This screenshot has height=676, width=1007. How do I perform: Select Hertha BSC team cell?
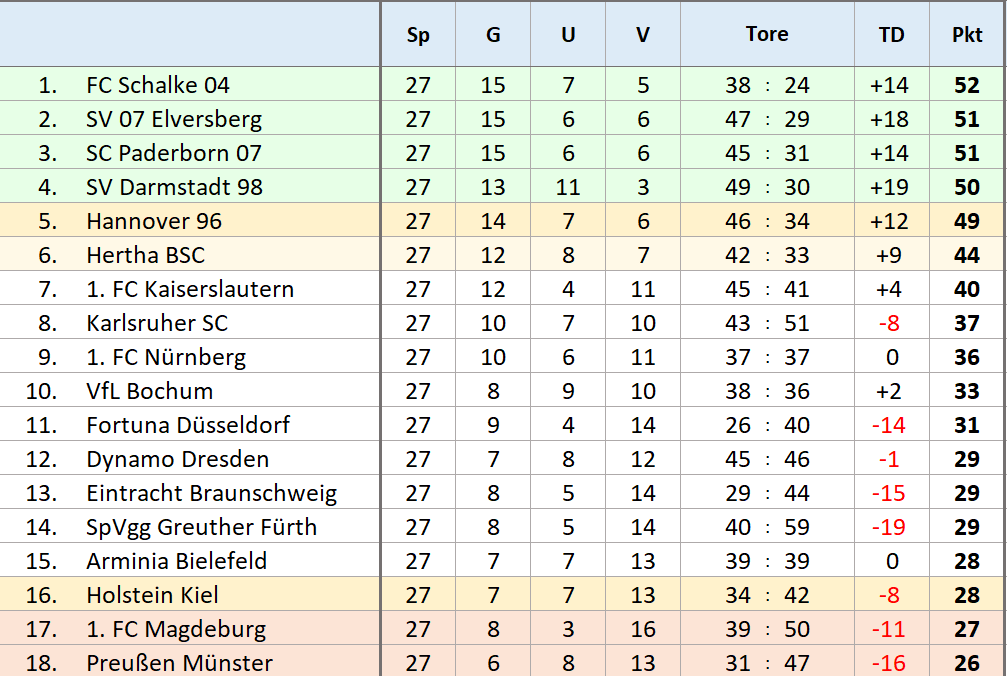tap(145, 255)
